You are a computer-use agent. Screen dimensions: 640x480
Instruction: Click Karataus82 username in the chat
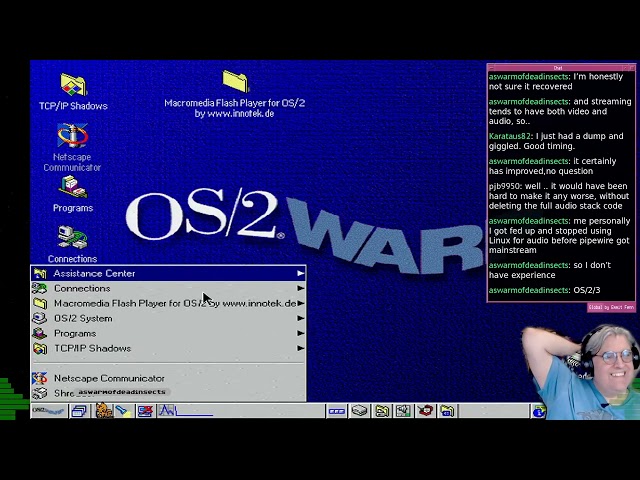coord(509,136)
